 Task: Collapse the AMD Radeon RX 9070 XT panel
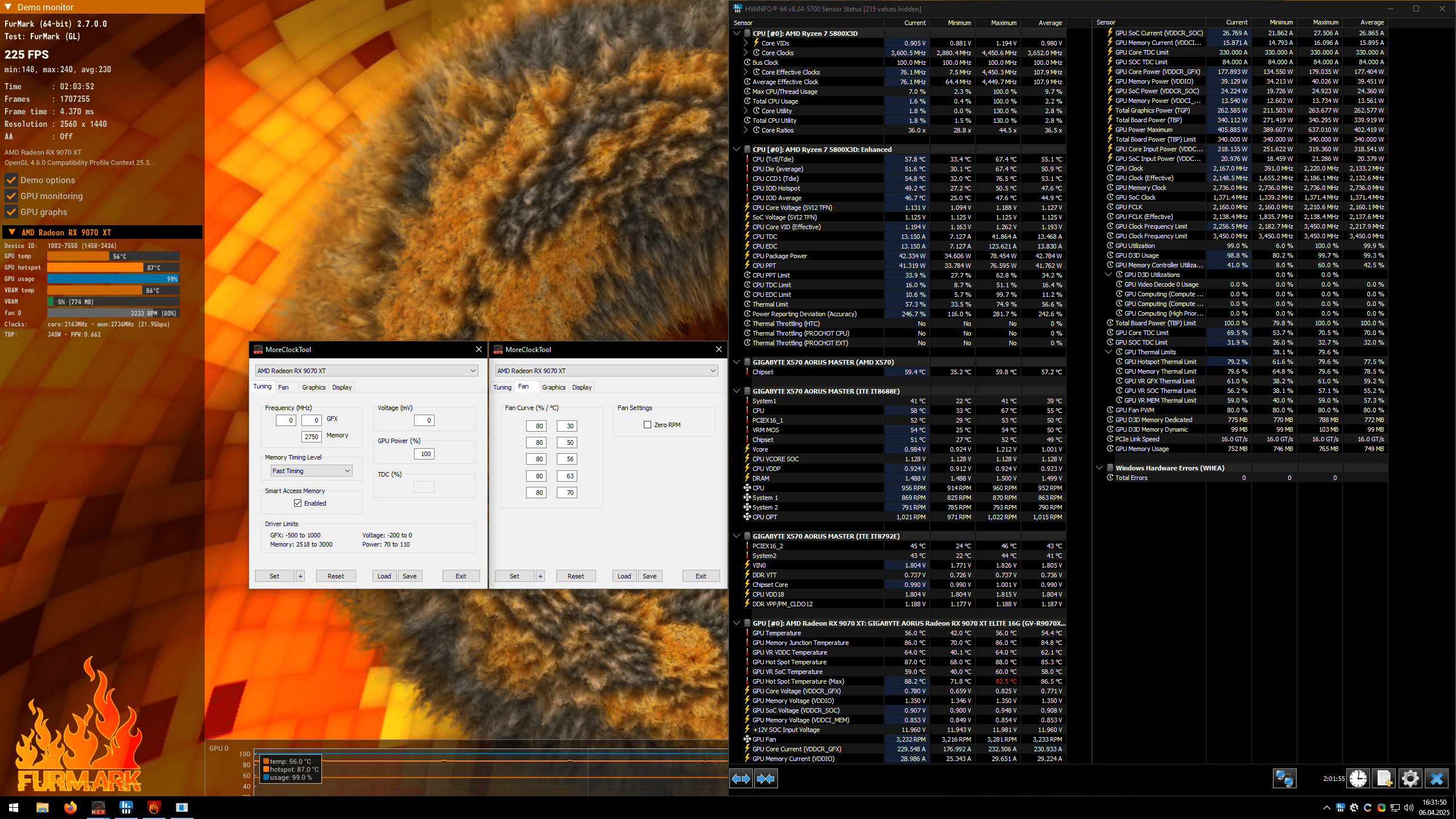[11, 233]
